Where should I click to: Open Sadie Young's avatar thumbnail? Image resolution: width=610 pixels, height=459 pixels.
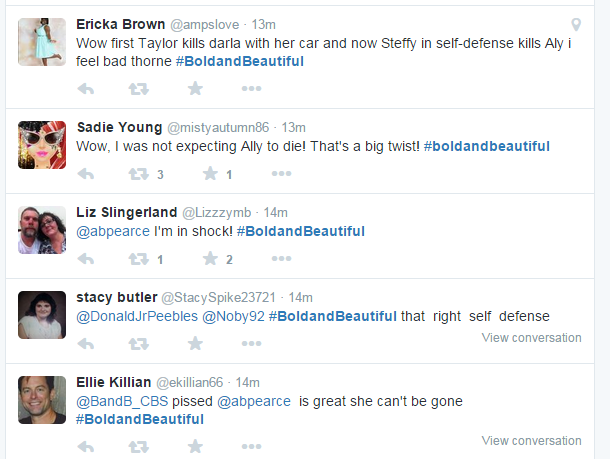click(42, 144)
